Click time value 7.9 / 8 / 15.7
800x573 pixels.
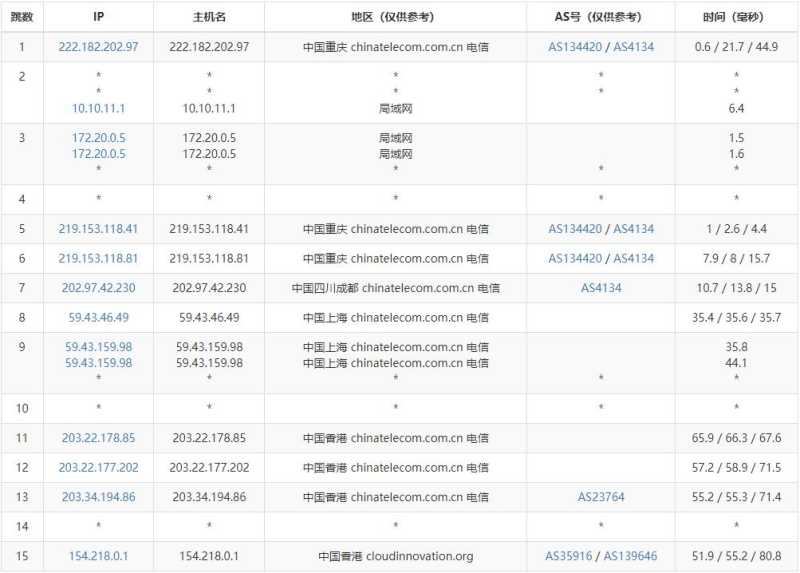click(736, 258)
